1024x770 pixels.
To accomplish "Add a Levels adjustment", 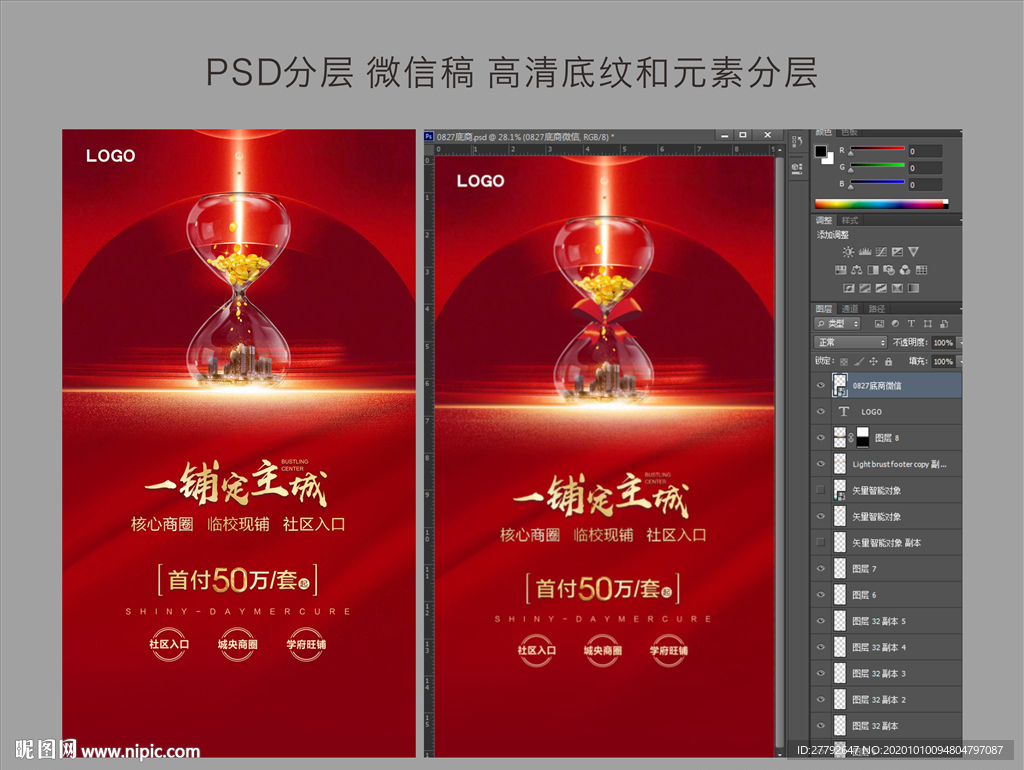I will click(x=865, y=252).
